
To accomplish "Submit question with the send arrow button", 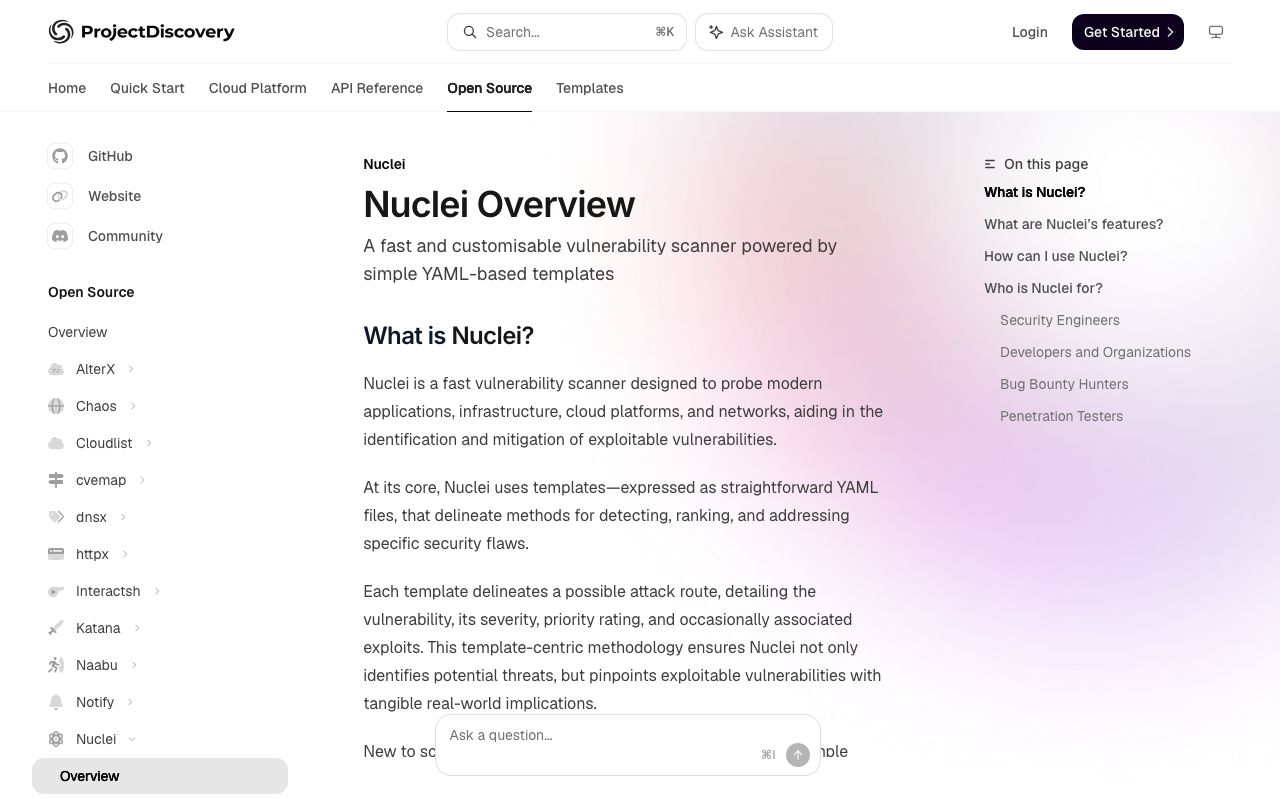I will tap(798, 755).
